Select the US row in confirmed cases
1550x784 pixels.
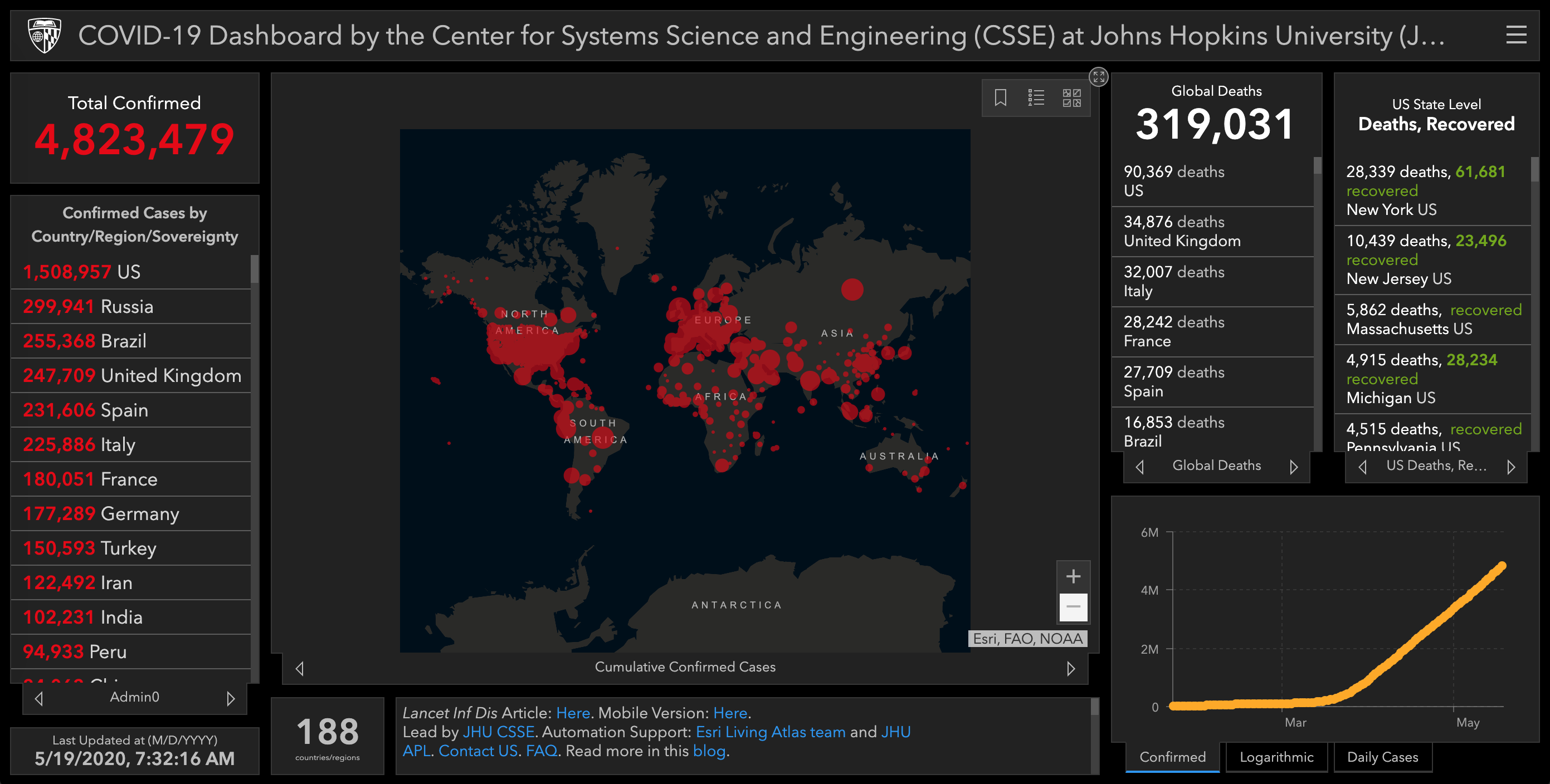tap(130, 272)
